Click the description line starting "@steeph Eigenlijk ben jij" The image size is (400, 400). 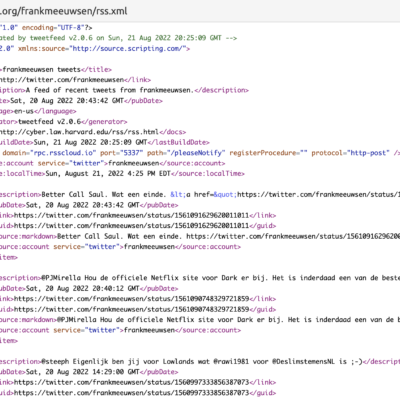(200, 361)
